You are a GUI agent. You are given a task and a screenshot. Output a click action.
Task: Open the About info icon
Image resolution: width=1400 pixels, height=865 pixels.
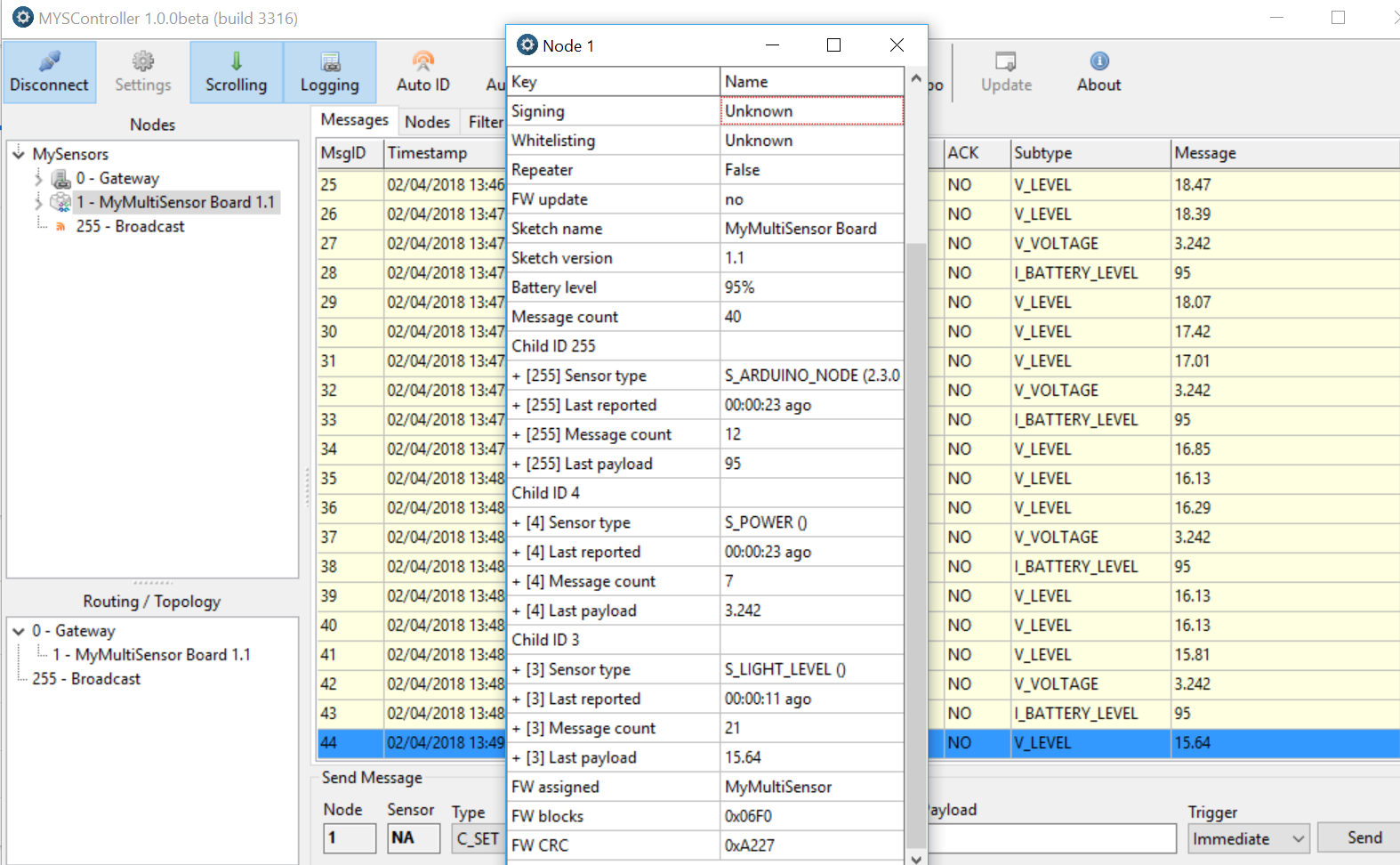pyautogui.click(x=1099, y=61)
